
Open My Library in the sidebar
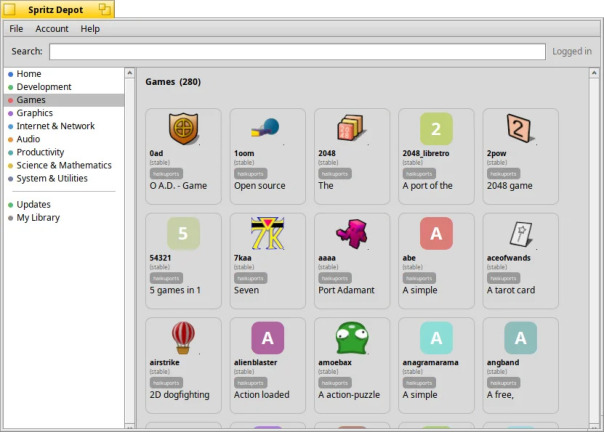(64, 218)
